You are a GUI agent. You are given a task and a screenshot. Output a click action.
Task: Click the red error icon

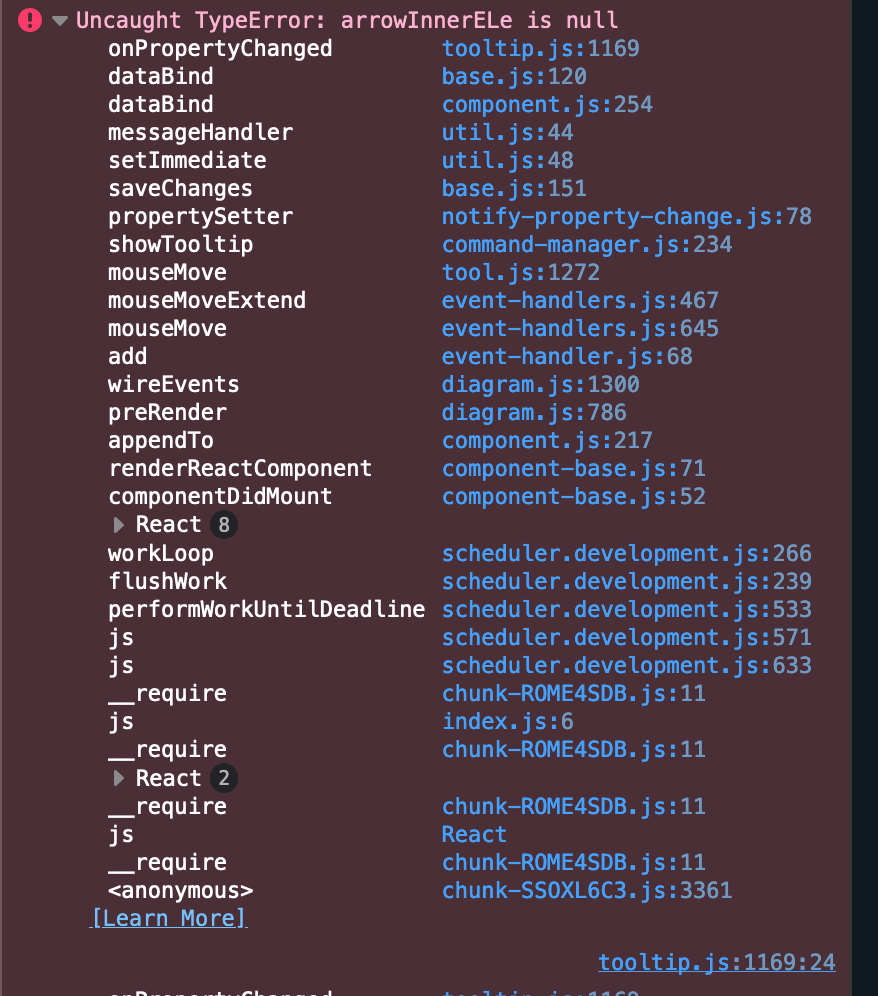point(30,20)
